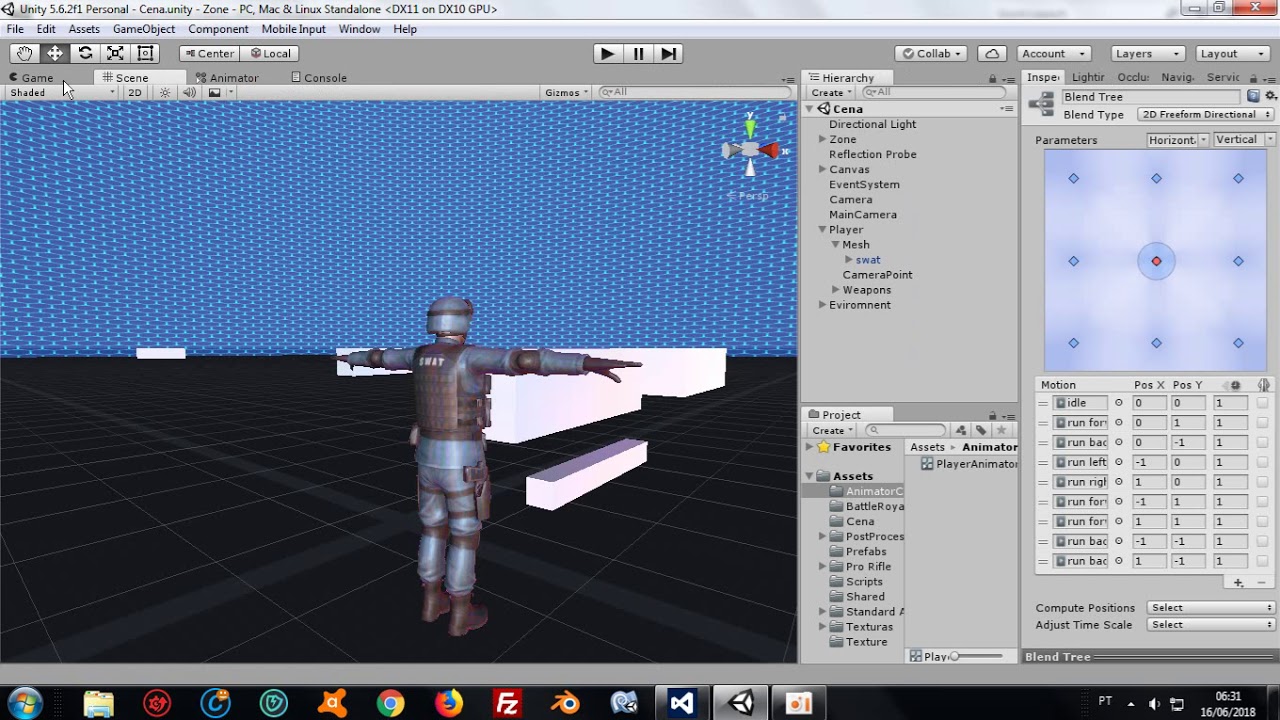Select the Move tool

55,54
